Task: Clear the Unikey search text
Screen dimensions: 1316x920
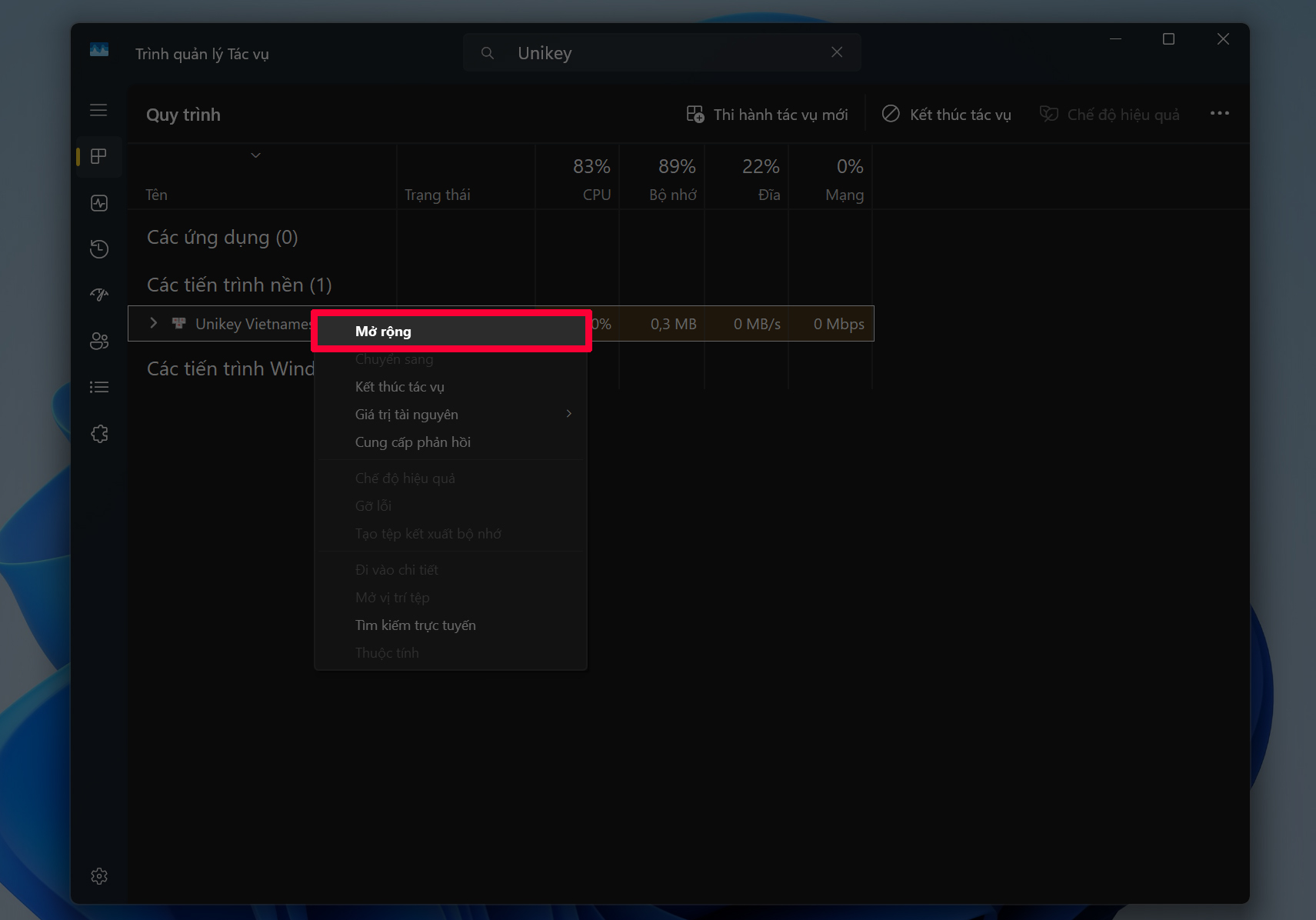Action: [x=837, y=52]
